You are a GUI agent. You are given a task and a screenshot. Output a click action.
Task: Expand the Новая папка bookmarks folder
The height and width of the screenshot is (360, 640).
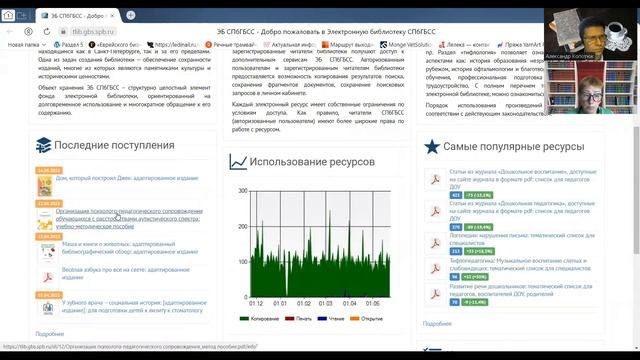click(27, 44)
